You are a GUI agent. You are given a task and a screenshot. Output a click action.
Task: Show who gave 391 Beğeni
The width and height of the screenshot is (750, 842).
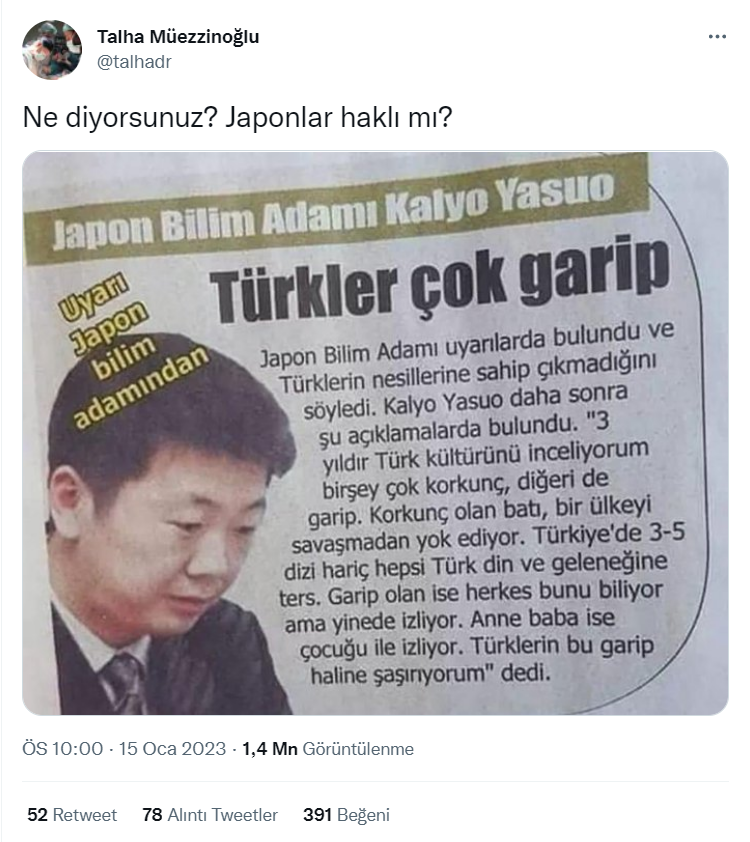click(346, 815)
